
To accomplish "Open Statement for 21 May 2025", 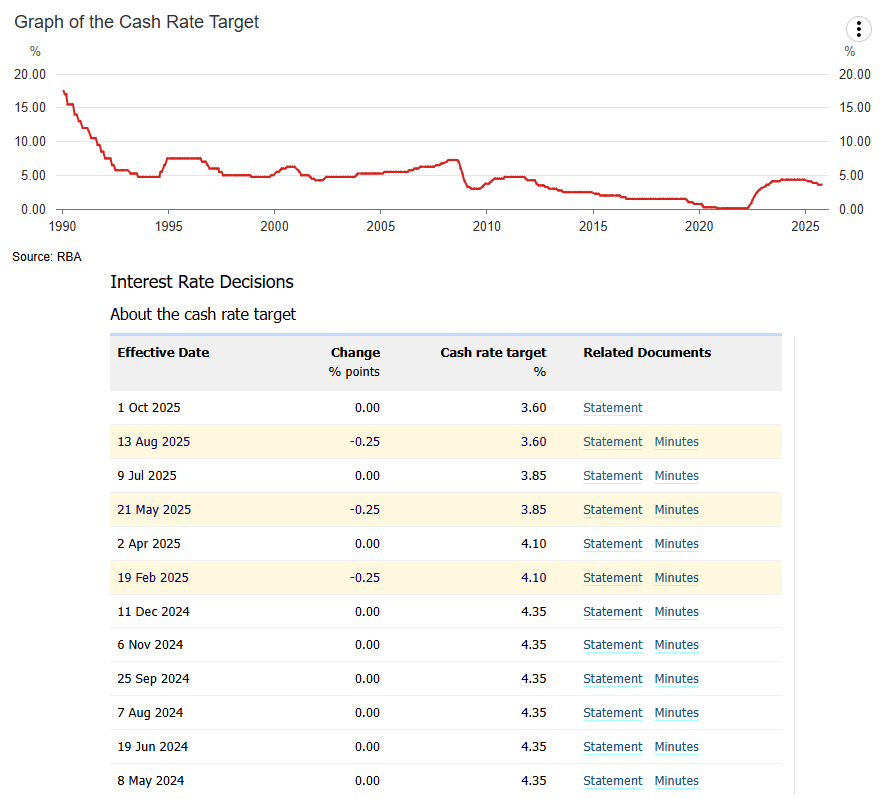I will [612, 510].
